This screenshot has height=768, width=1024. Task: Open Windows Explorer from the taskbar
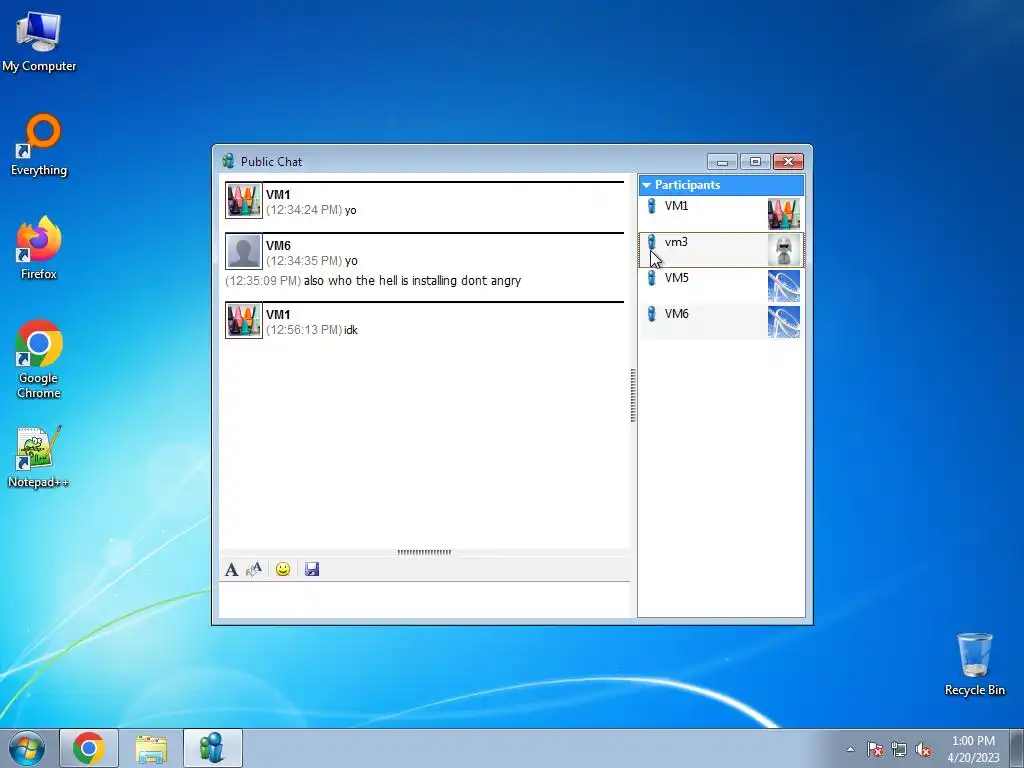point(151,748)
